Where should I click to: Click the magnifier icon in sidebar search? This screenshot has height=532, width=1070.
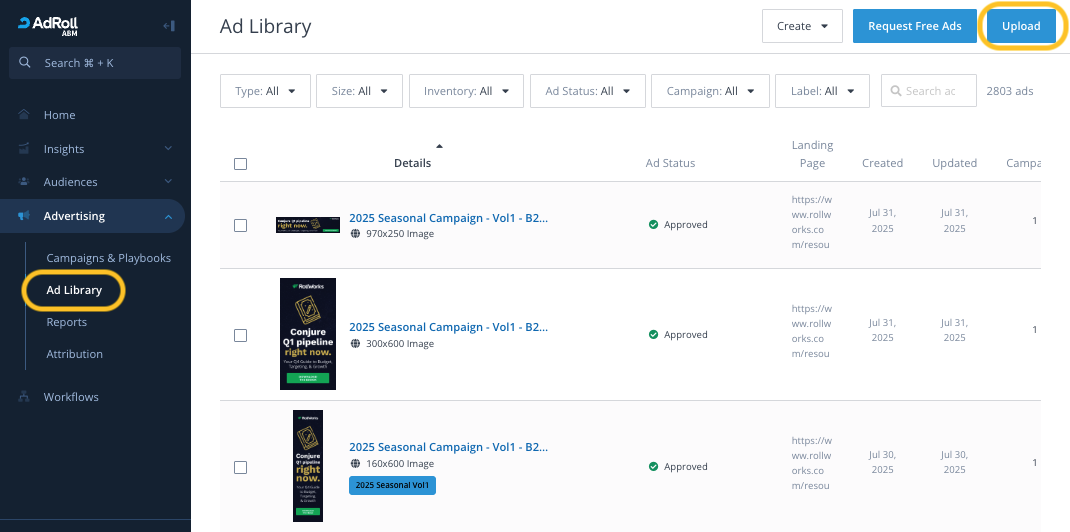(26, 63)
